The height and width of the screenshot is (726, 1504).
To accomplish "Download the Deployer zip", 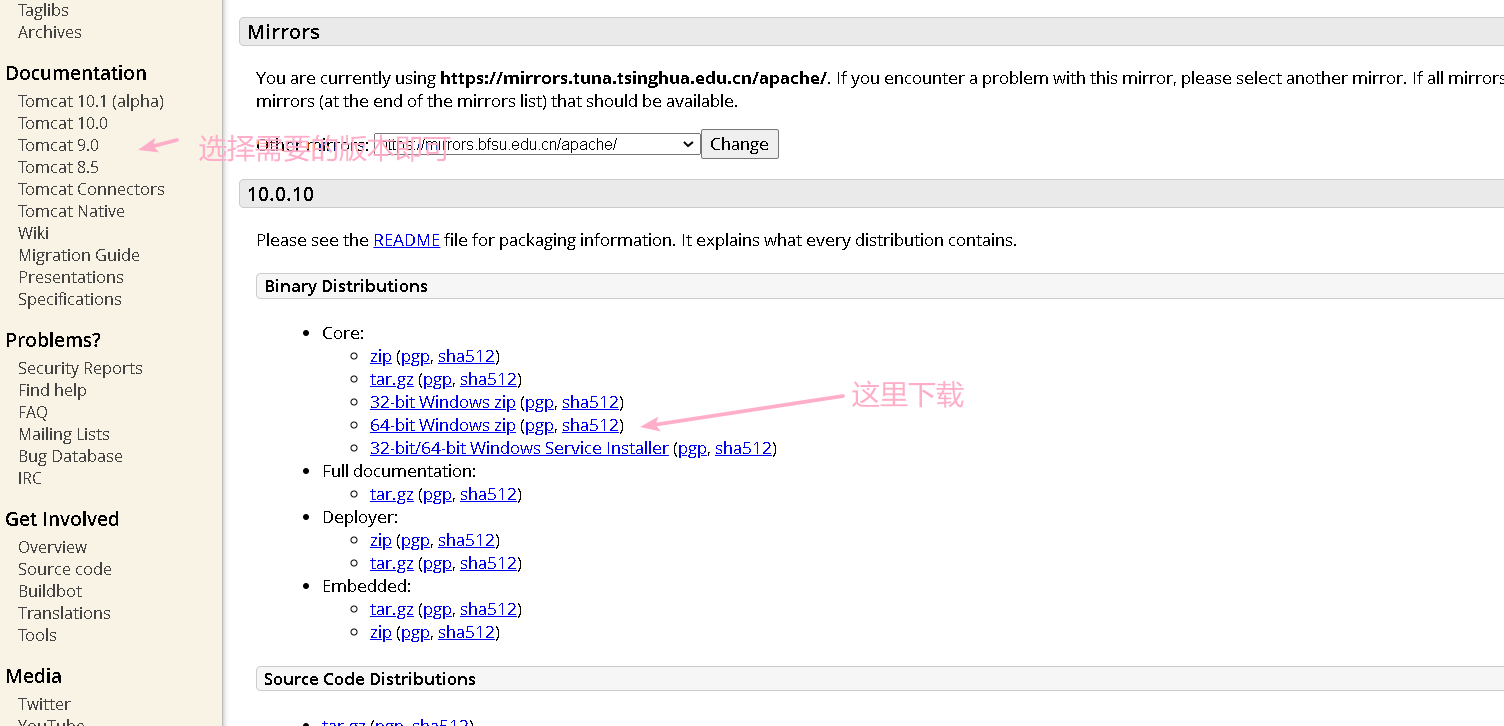I will click(380, 540).
